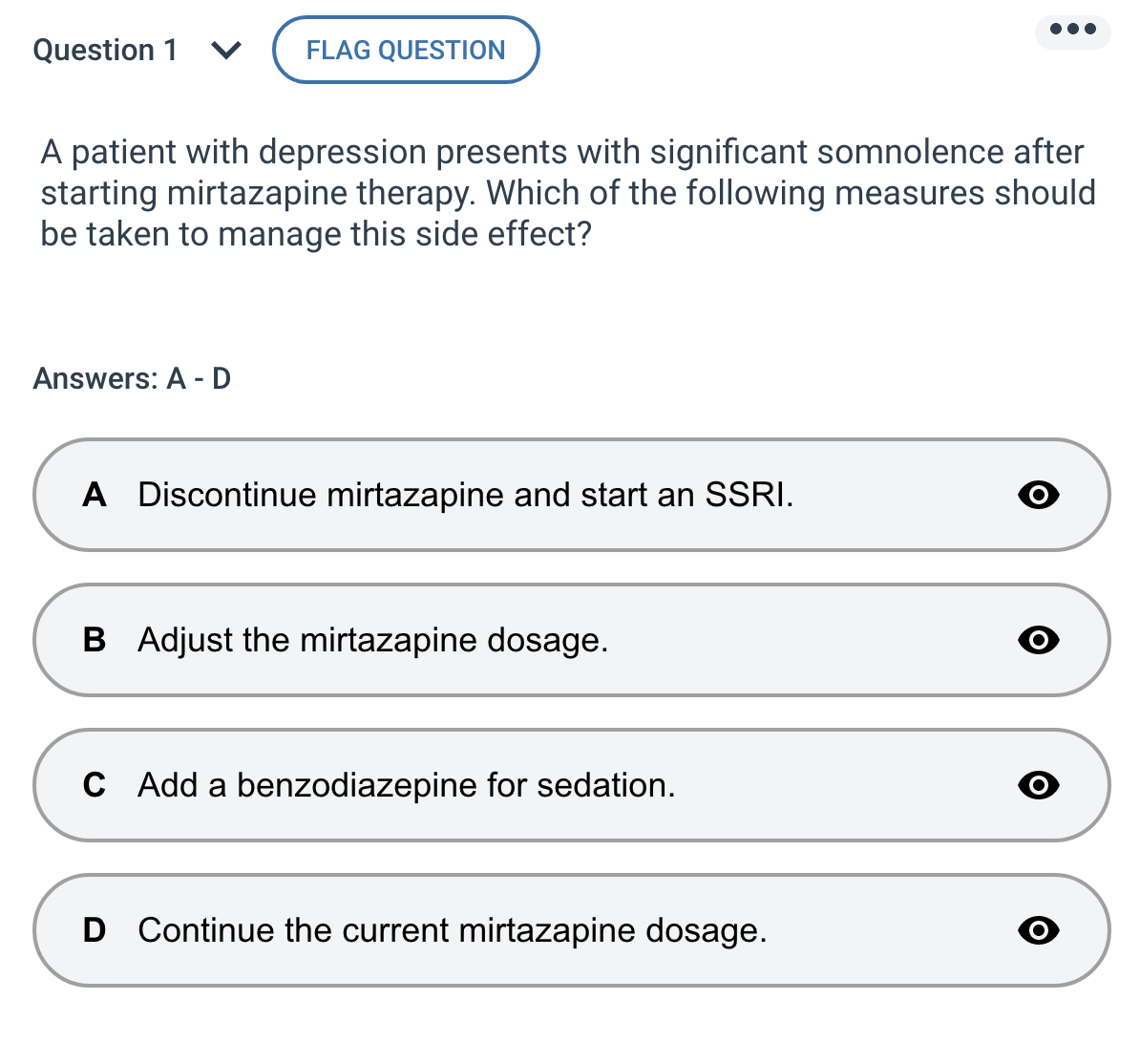The width and height of the screenshot is (1140, 1064).
Task: Click the letter badge C
Action: click(x=94, y=785)
